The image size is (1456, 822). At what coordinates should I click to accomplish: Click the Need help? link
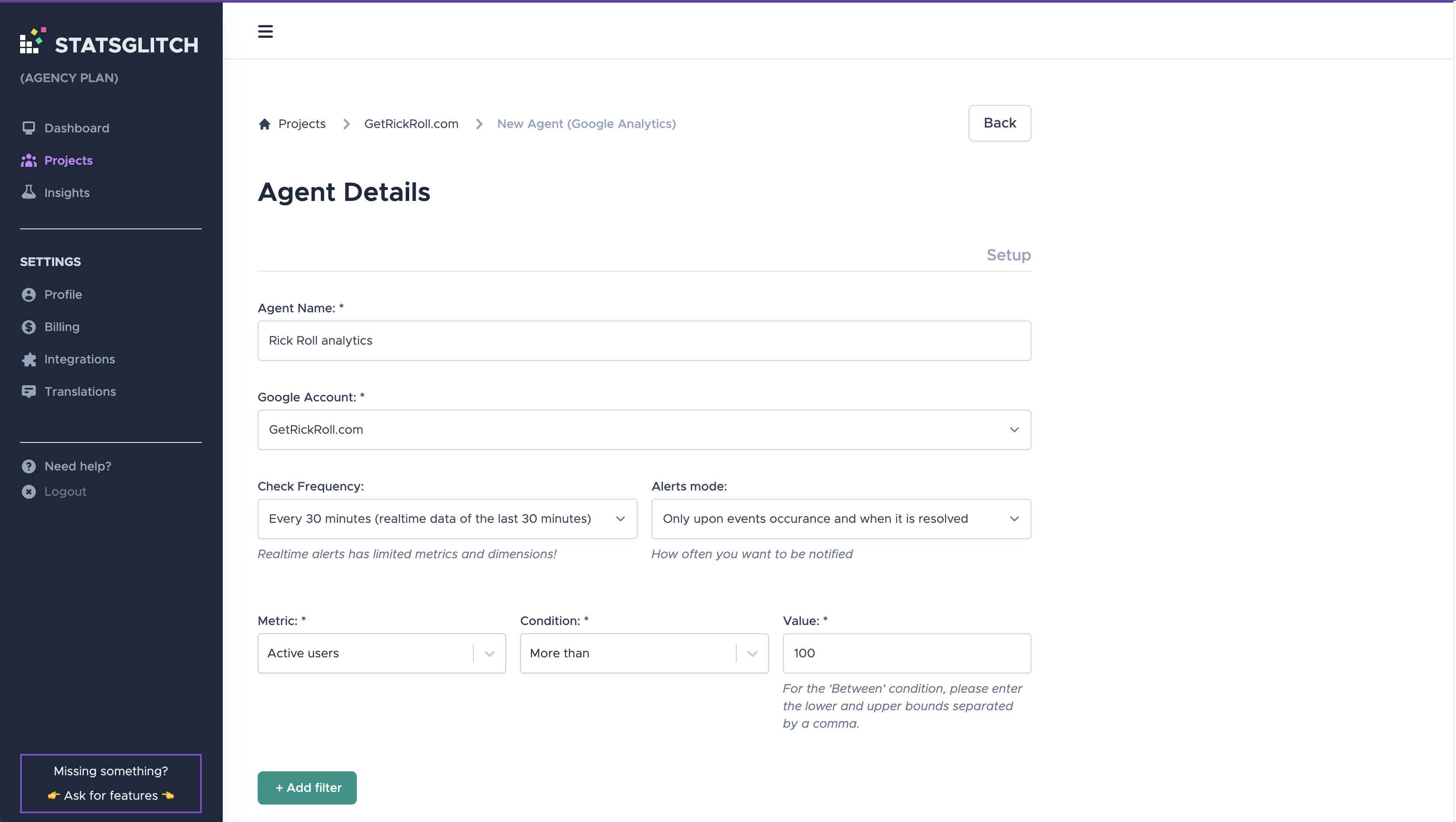click(78, 466)
